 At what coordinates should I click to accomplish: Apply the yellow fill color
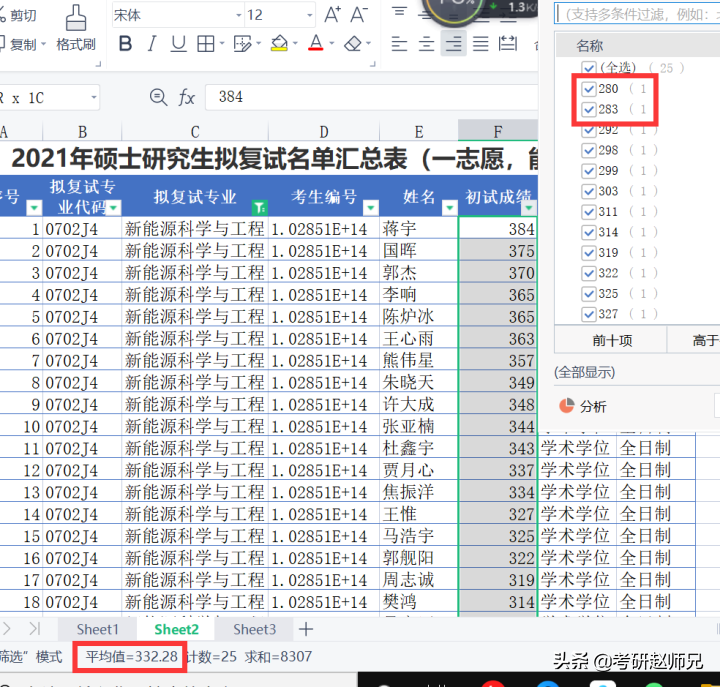pos(279,44)
